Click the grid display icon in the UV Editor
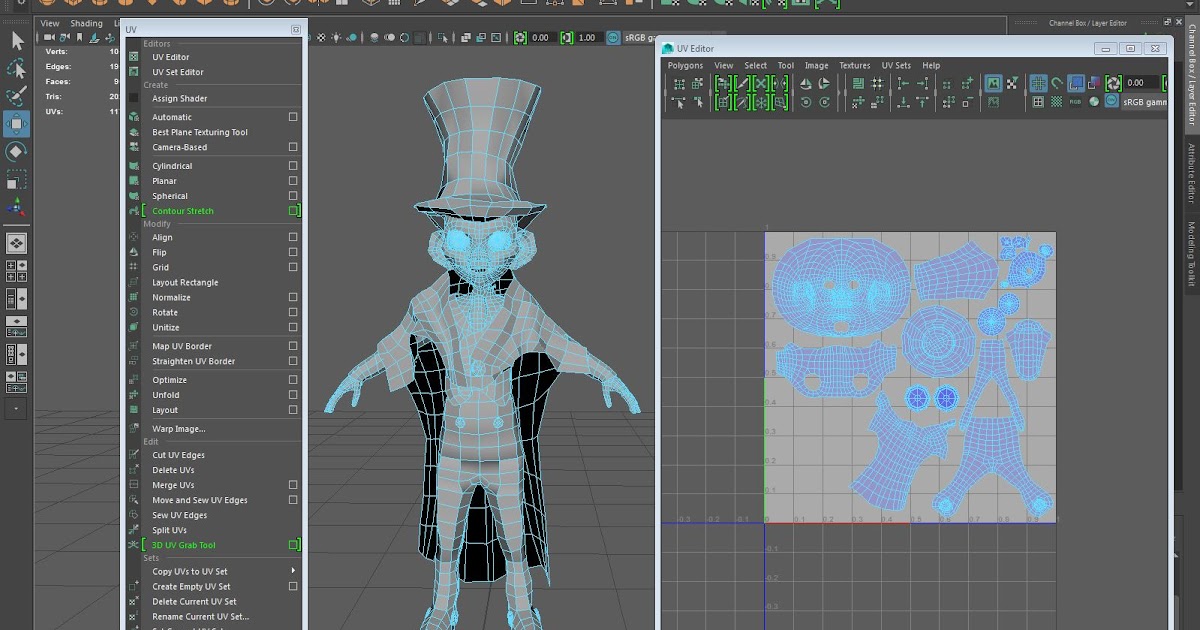 pyautogui.click(x=1041, y=83)
